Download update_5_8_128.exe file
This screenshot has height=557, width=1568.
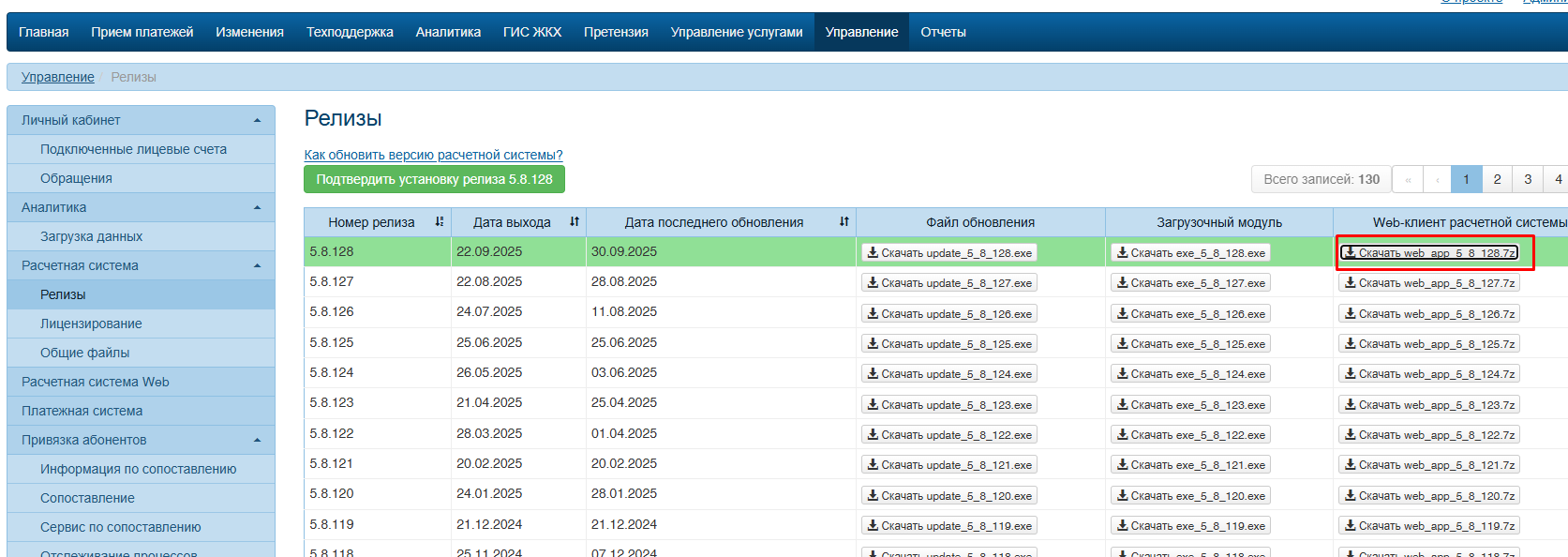coord(948,253)
